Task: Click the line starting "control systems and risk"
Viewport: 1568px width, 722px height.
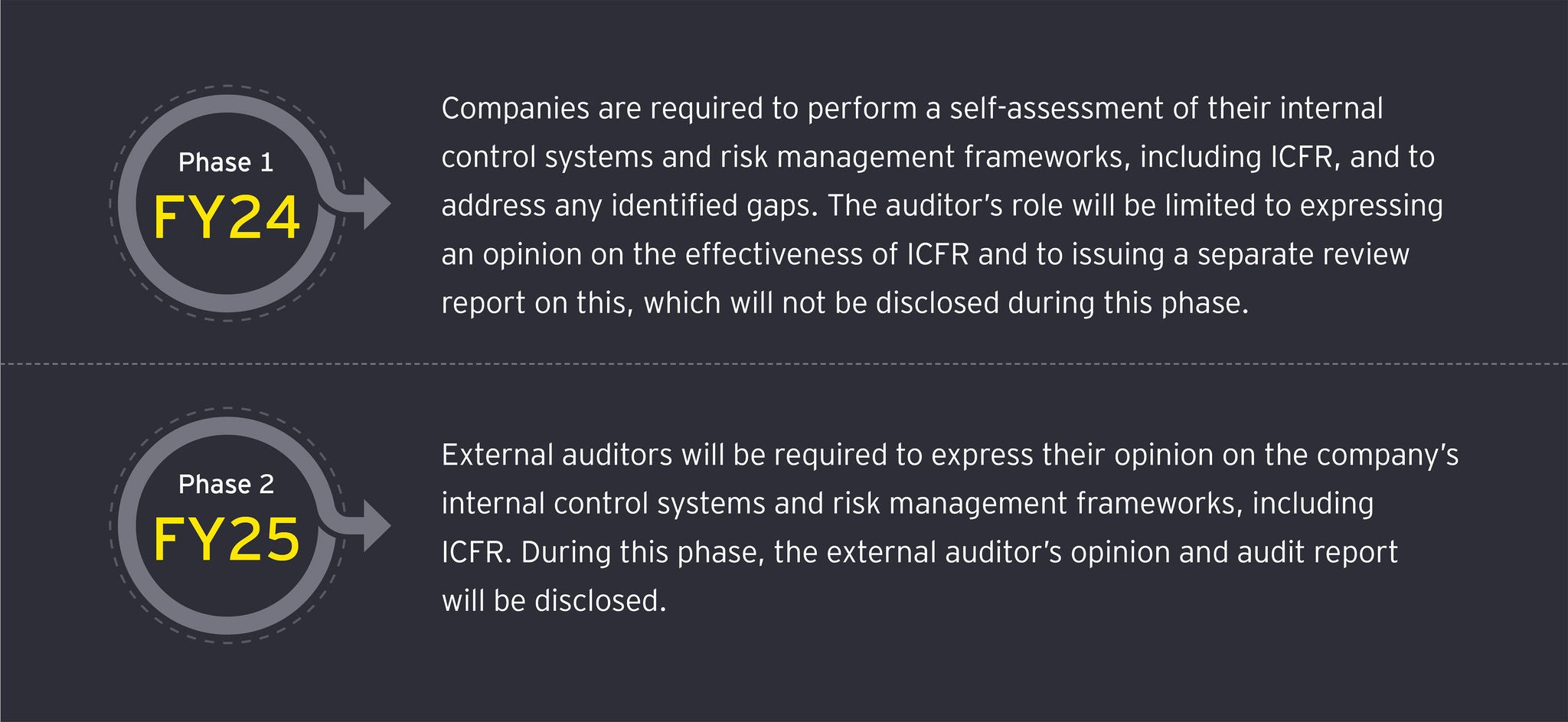Action: click(938, 157)
